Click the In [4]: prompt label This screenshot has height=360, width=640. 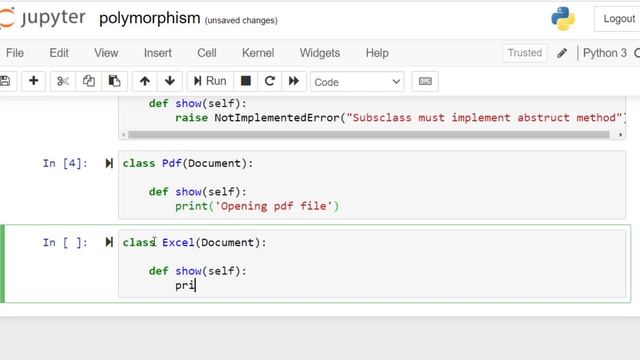pyautogui.click(x=65, y=163)
